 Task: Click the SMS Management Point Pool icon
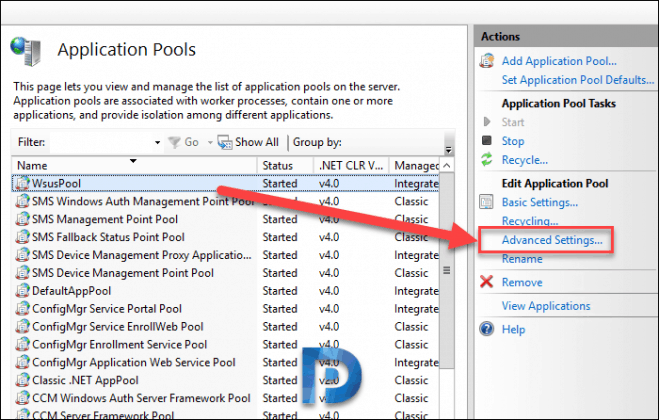[x=22, y=219]
